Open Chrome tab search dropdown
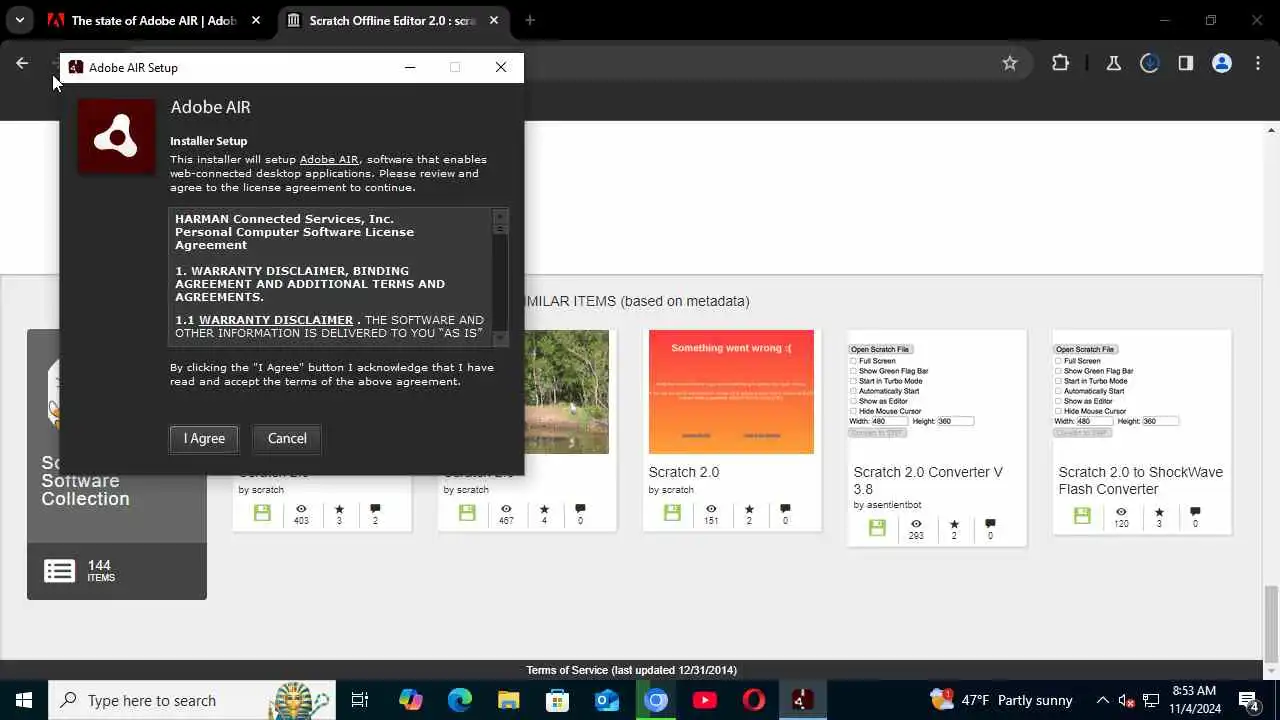 click(20, 20)
